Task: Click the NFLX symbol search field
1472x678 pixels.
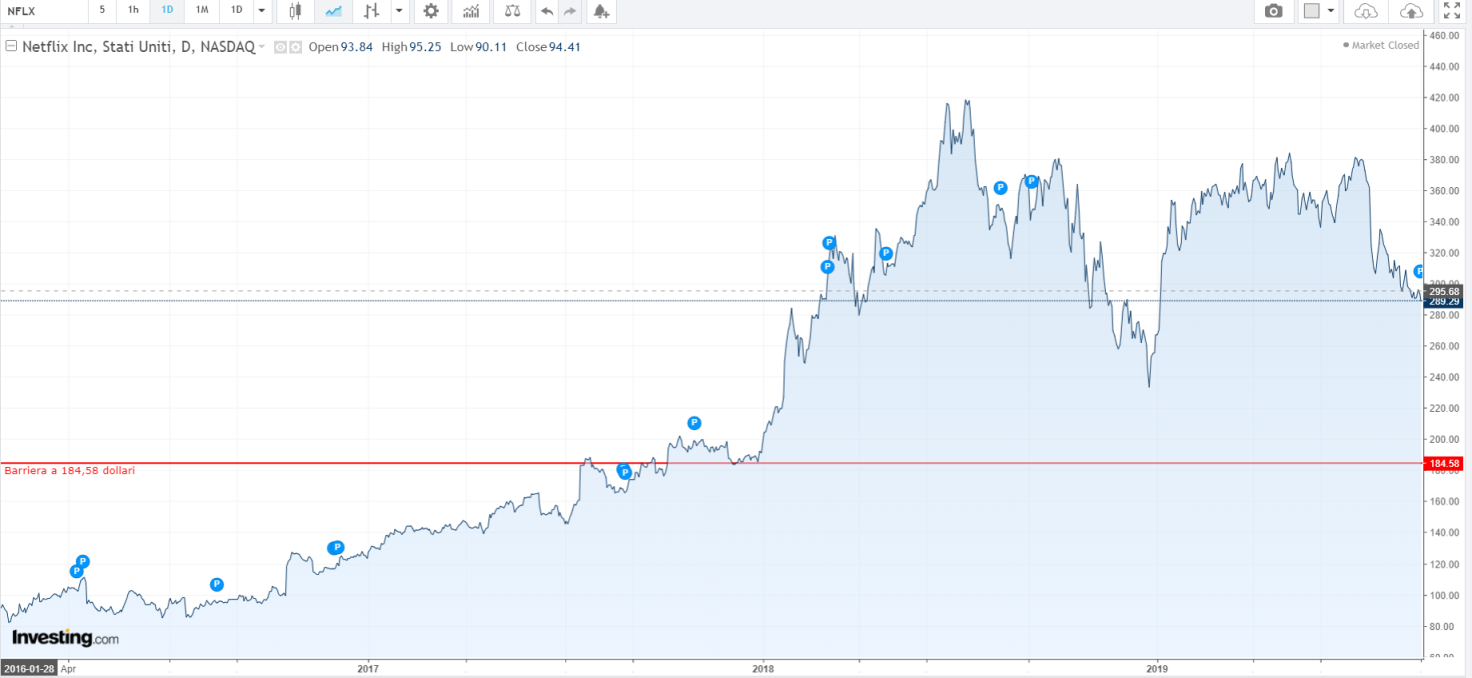Action: (x=44, y=11)
